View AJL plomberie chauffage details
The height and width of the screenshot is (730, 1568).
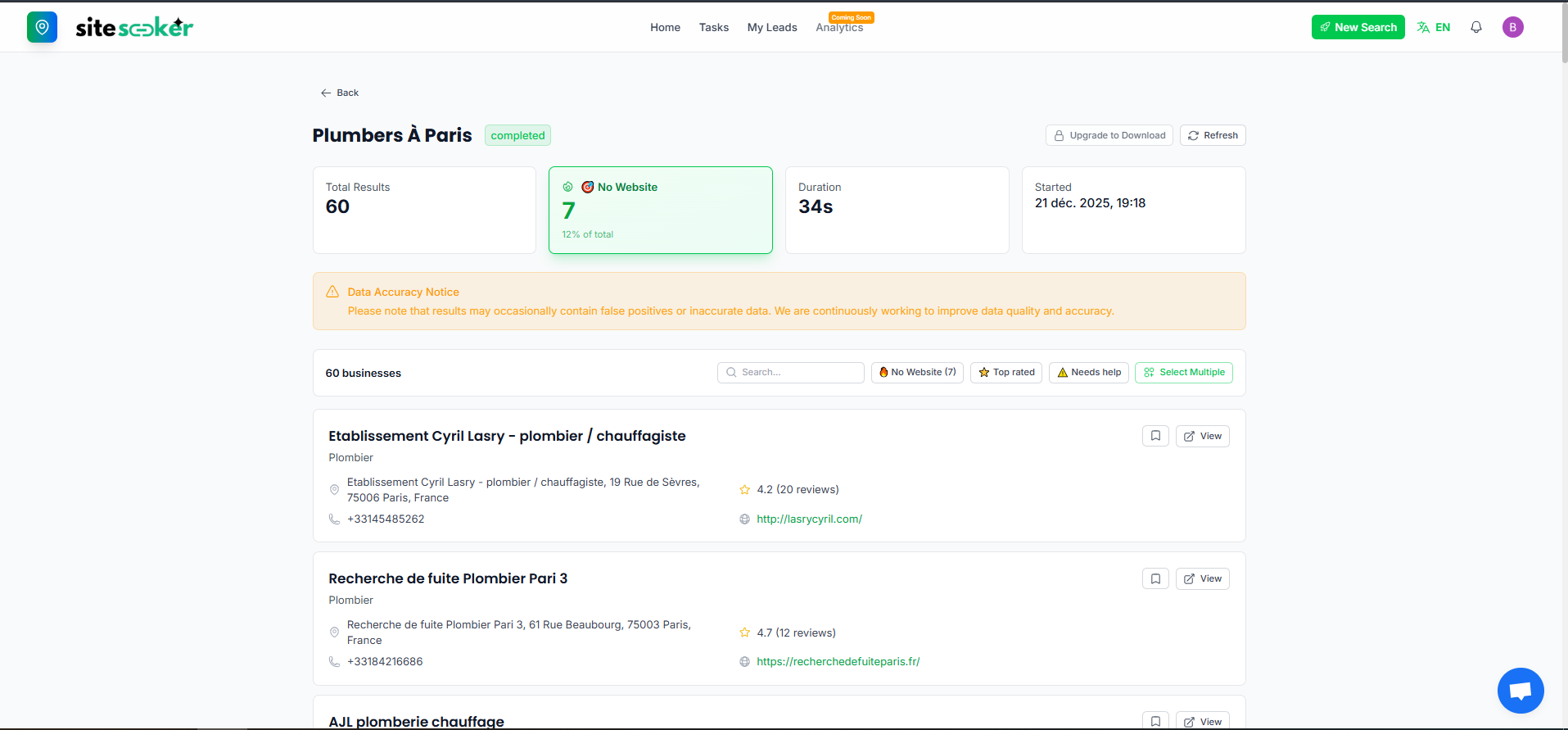1202,721
